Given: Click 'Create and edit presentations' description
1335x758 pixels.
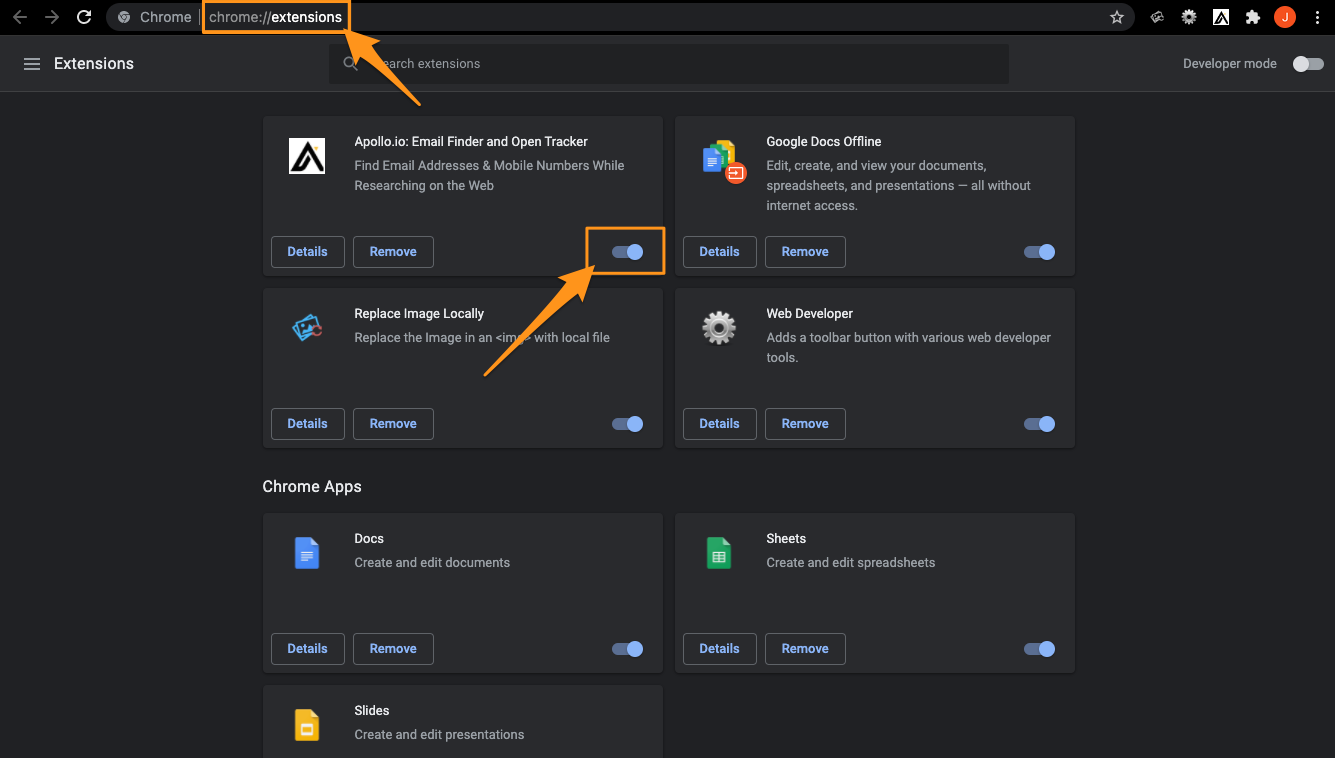Looking at the screenshot, I should [439, 735].
